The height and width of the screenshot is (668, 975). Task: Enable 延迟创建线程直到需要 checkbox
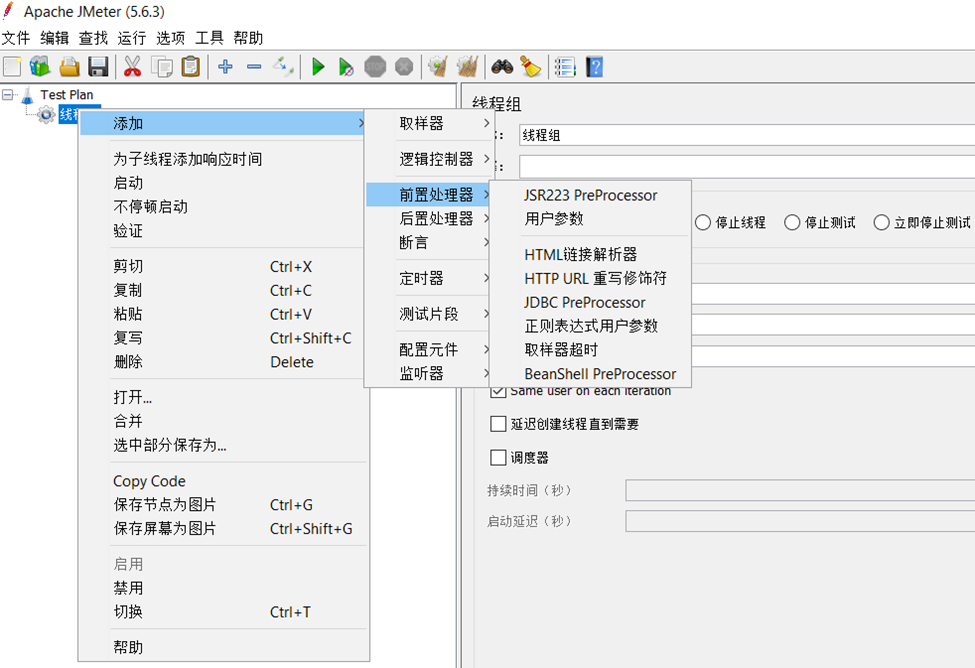(x=498, y=424)
